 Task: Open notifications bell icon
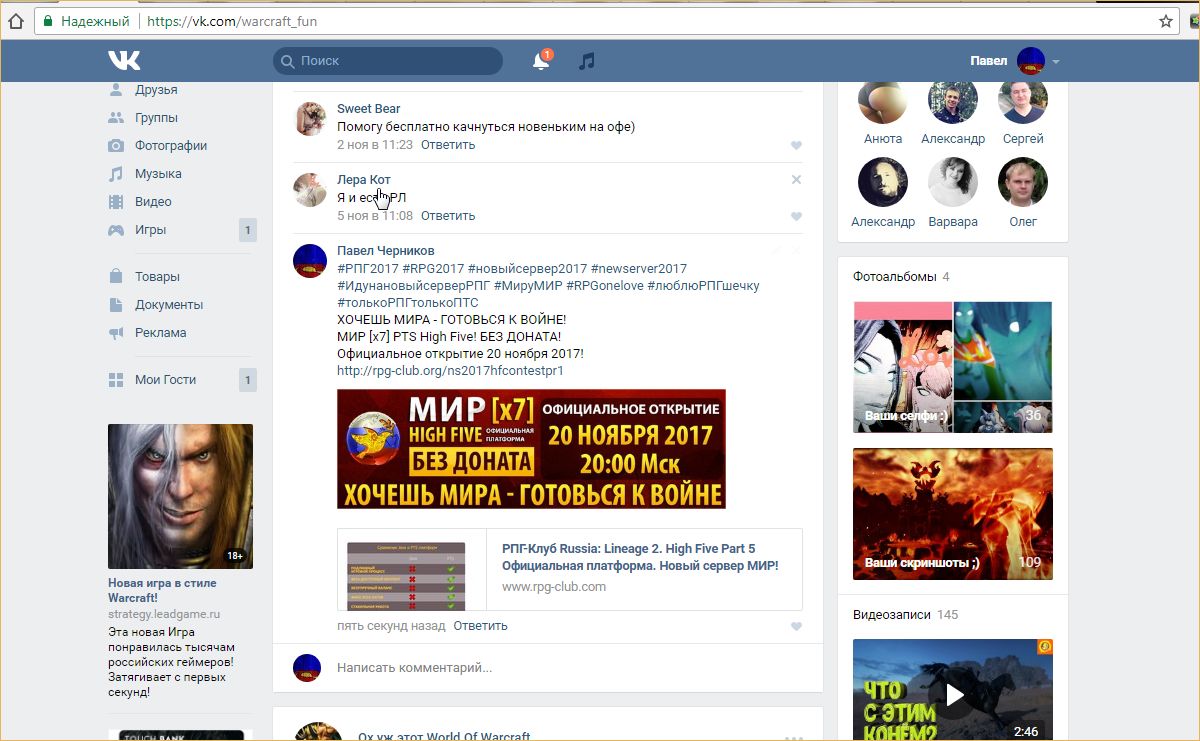point(541,61)
